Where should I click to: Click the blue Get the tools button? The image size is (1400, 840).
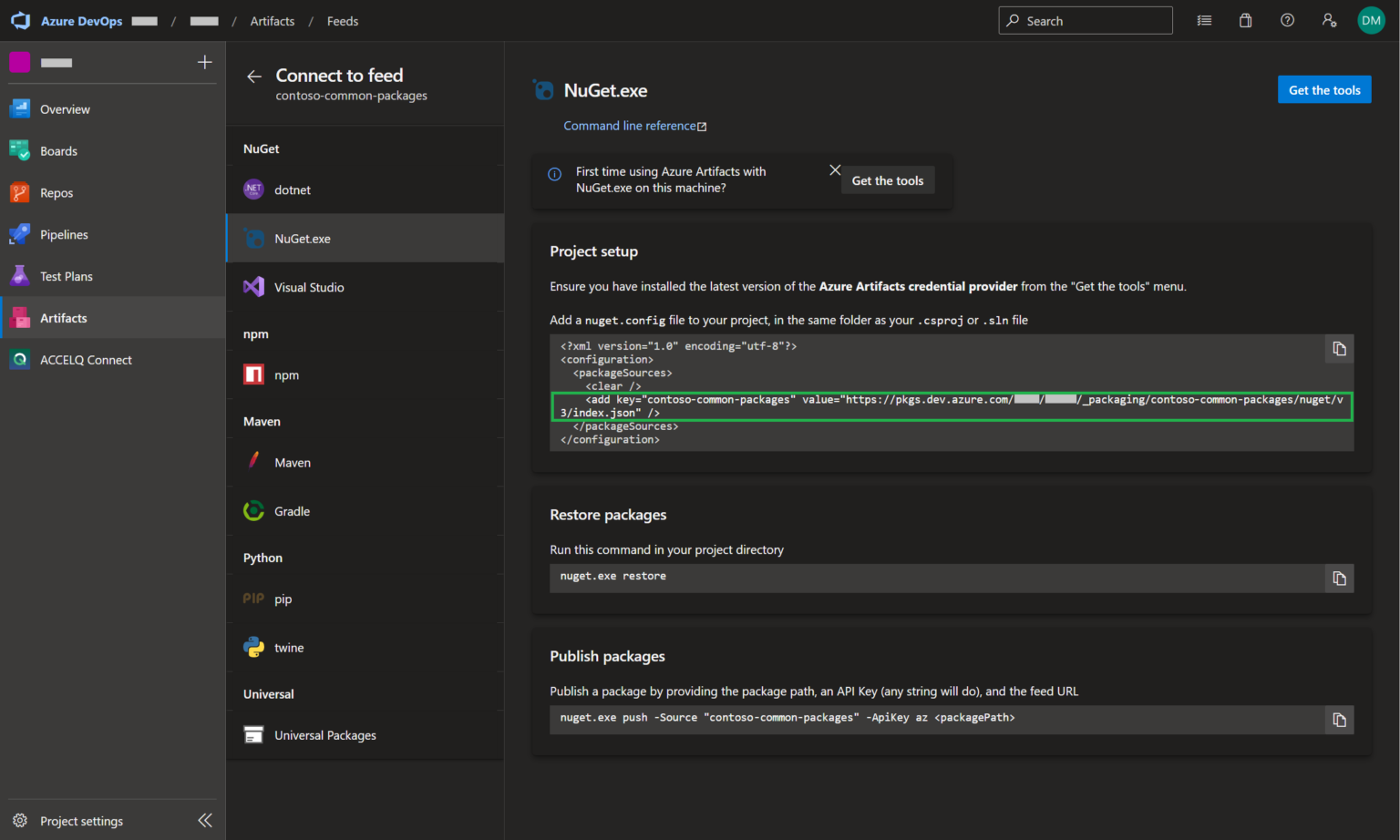point(1323,89)
